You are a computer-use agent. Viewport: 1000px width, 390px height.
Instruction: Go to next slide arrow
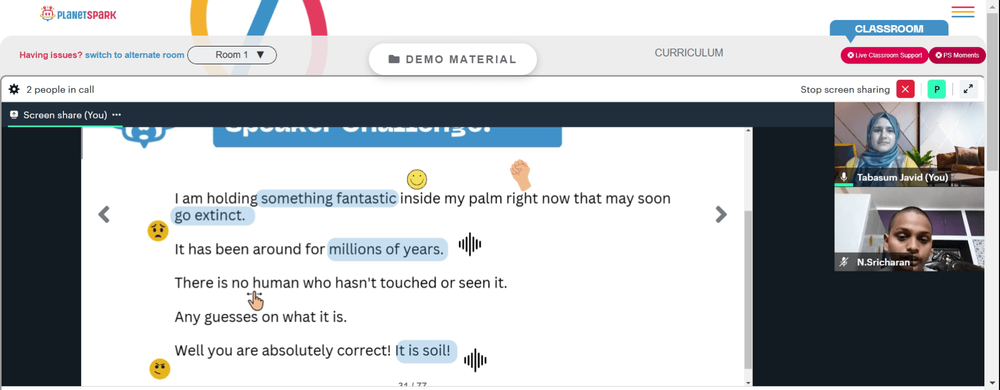pyautogui.click(x=721, y=215)
